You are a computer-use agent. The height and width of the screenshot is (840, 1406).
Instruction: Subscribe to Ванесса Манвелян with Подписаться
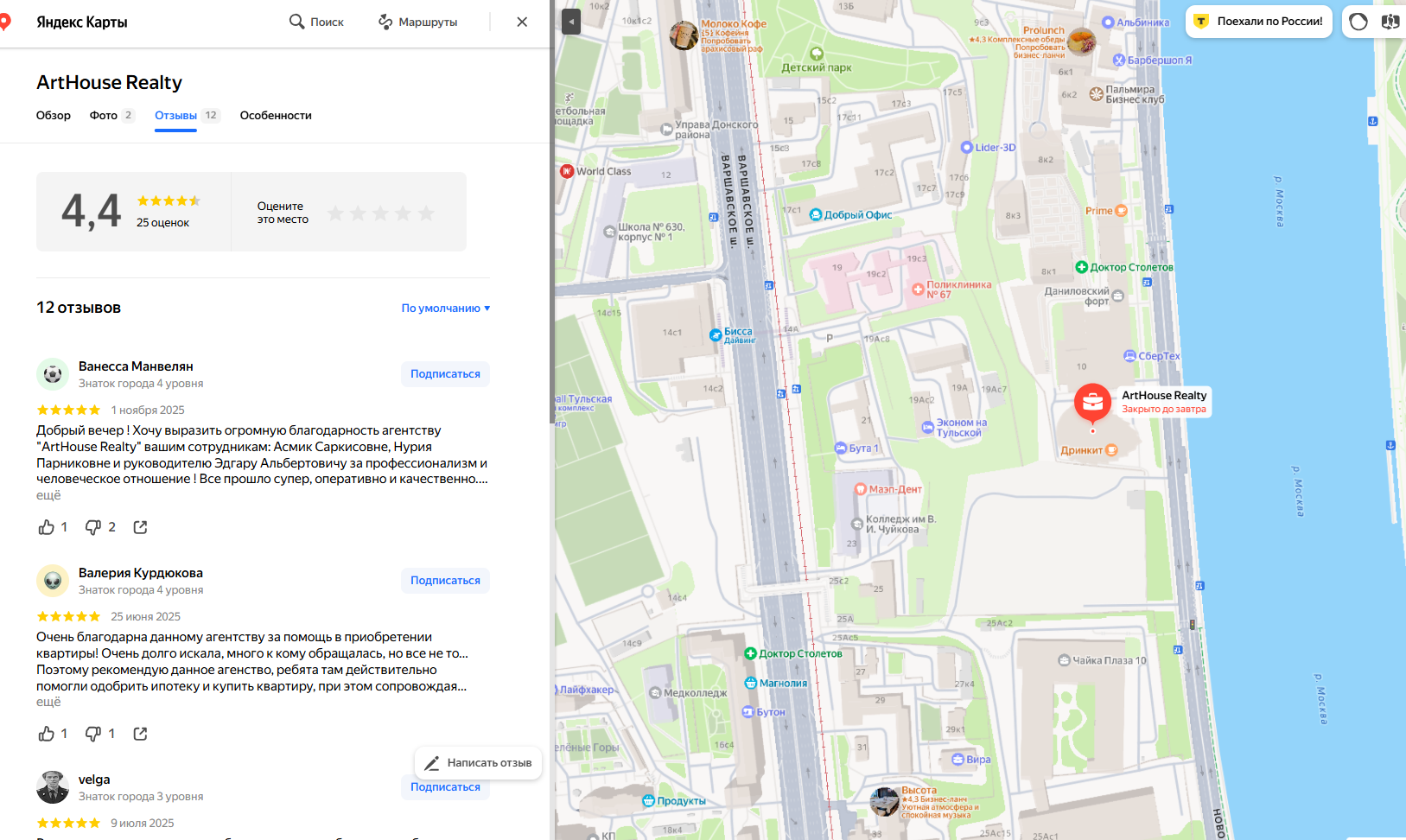(445, 374)
